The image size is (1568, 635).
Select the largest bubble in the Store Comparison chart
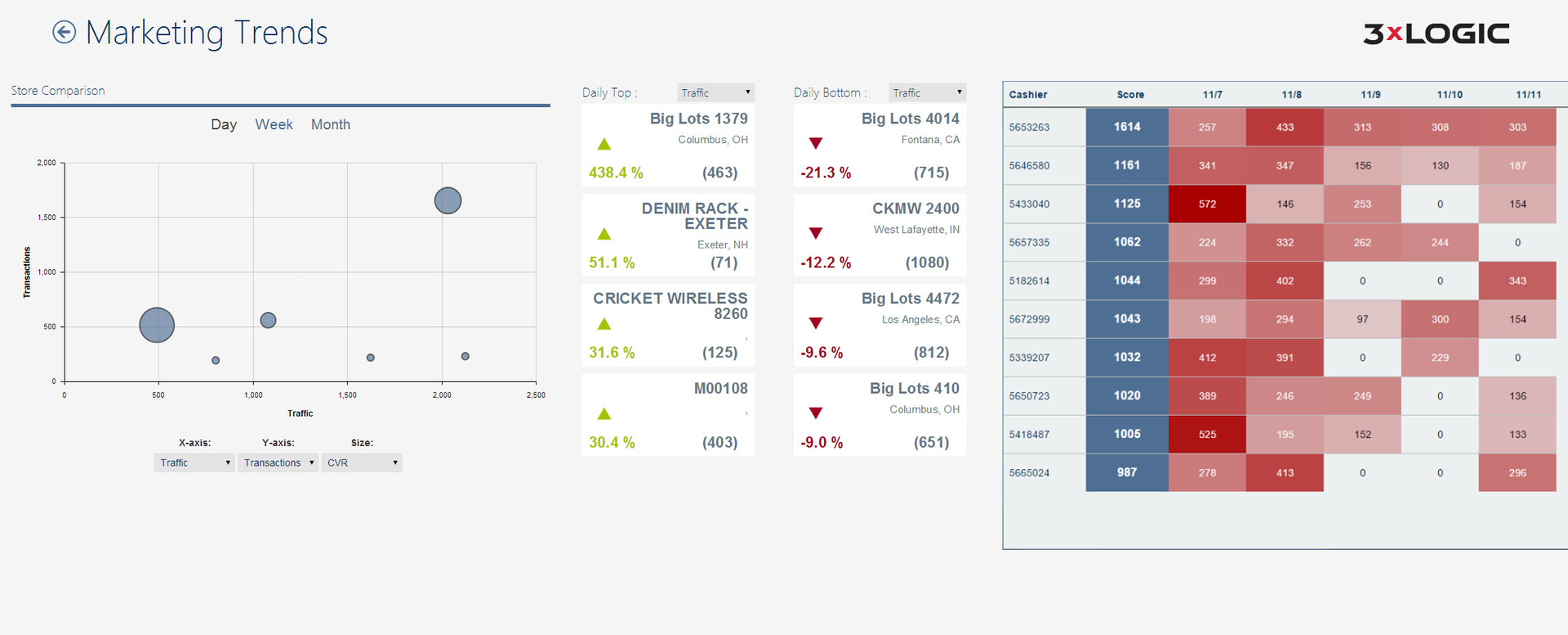coord(156,324)
